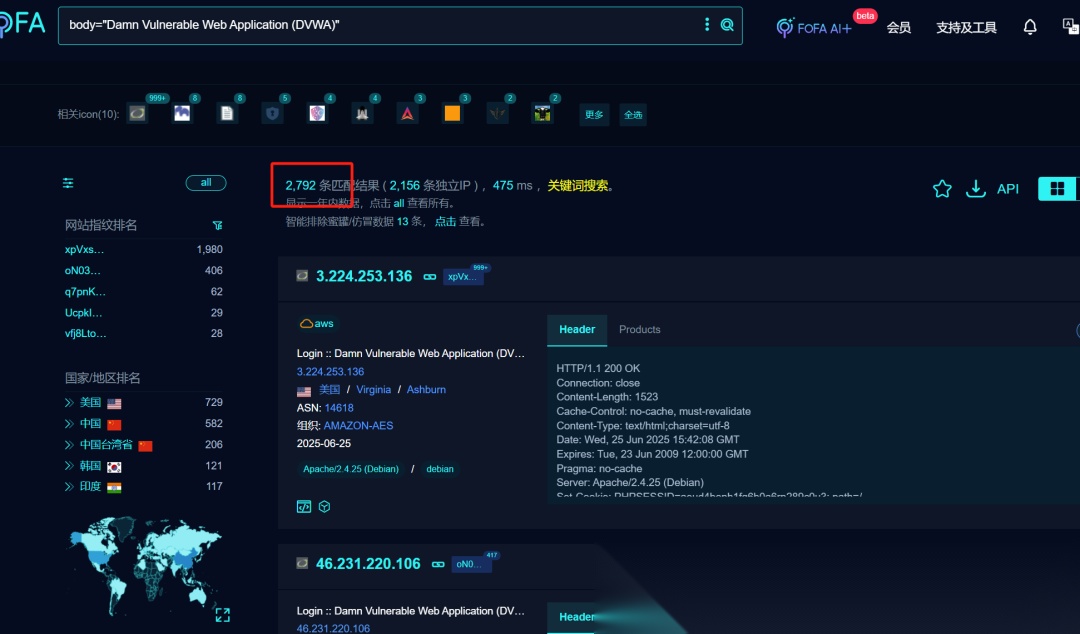The width and height of the screenshot is (1080, 634).
Task: Select the orange square related icon
Action: [x=452, y=114]
